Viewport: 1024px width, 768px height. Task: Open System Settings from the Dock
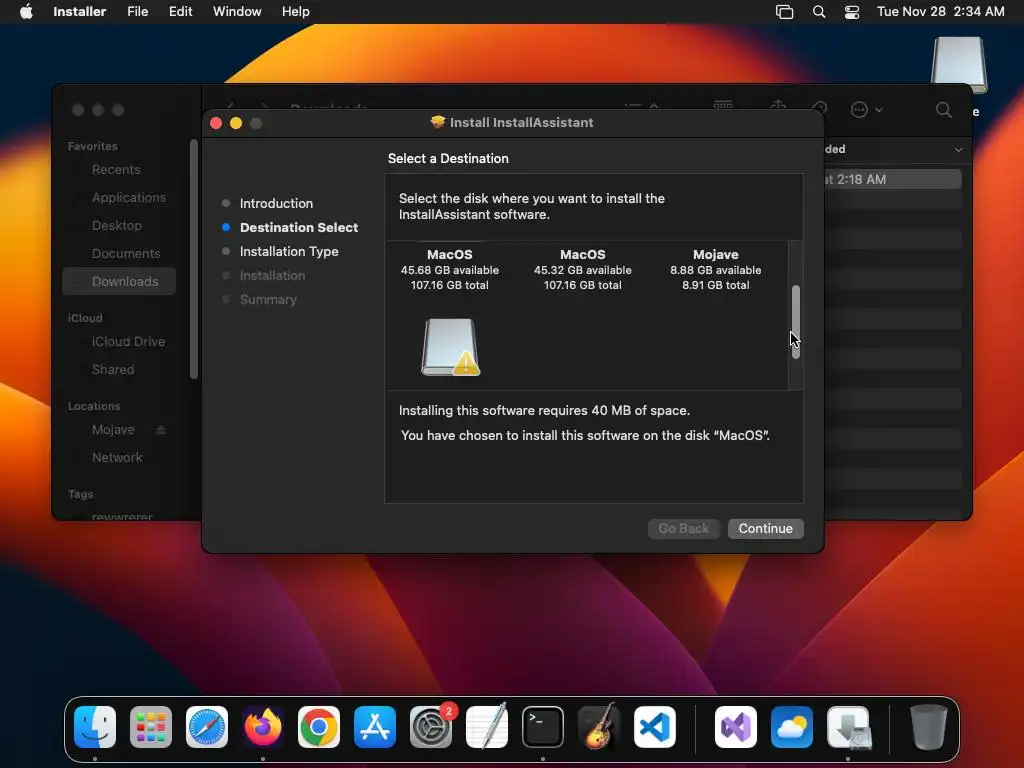(431, 727)
